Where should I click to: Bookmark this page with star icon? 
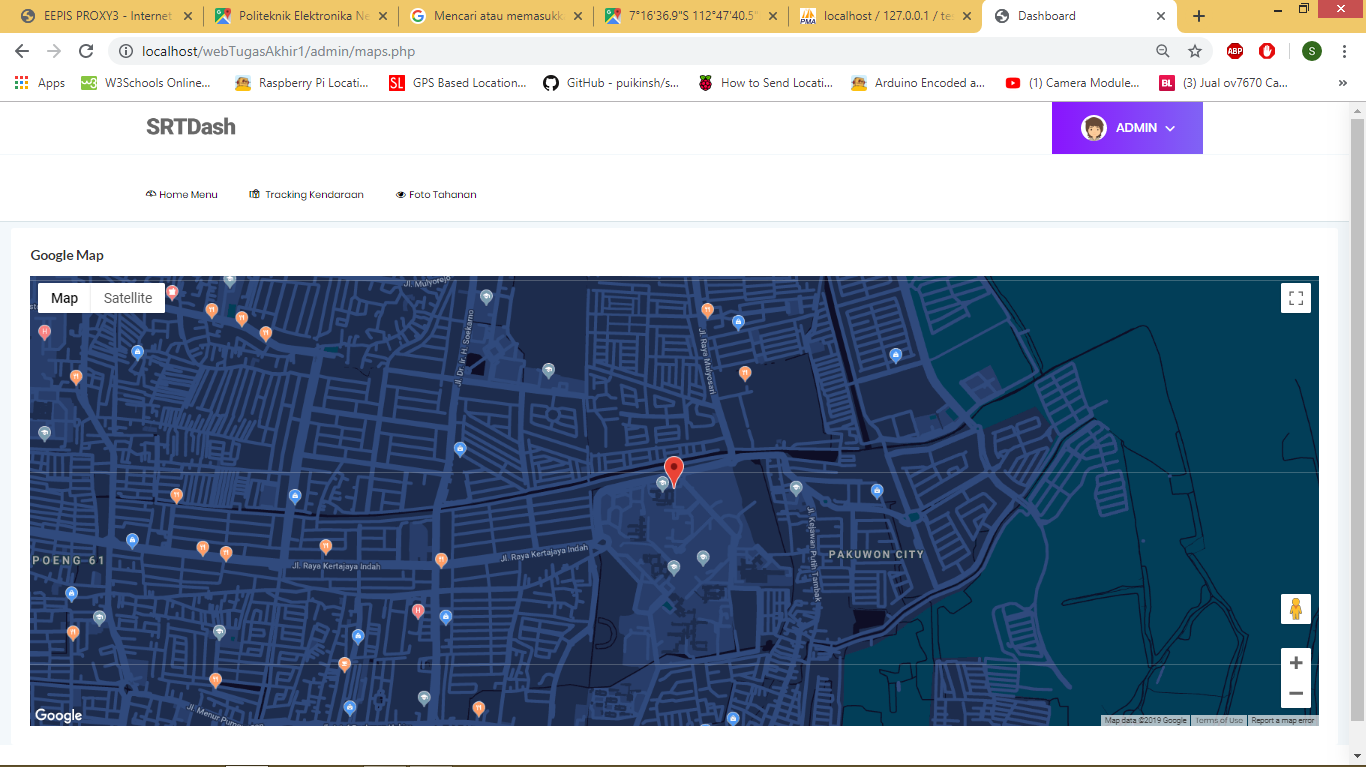tap(1194, 51)
